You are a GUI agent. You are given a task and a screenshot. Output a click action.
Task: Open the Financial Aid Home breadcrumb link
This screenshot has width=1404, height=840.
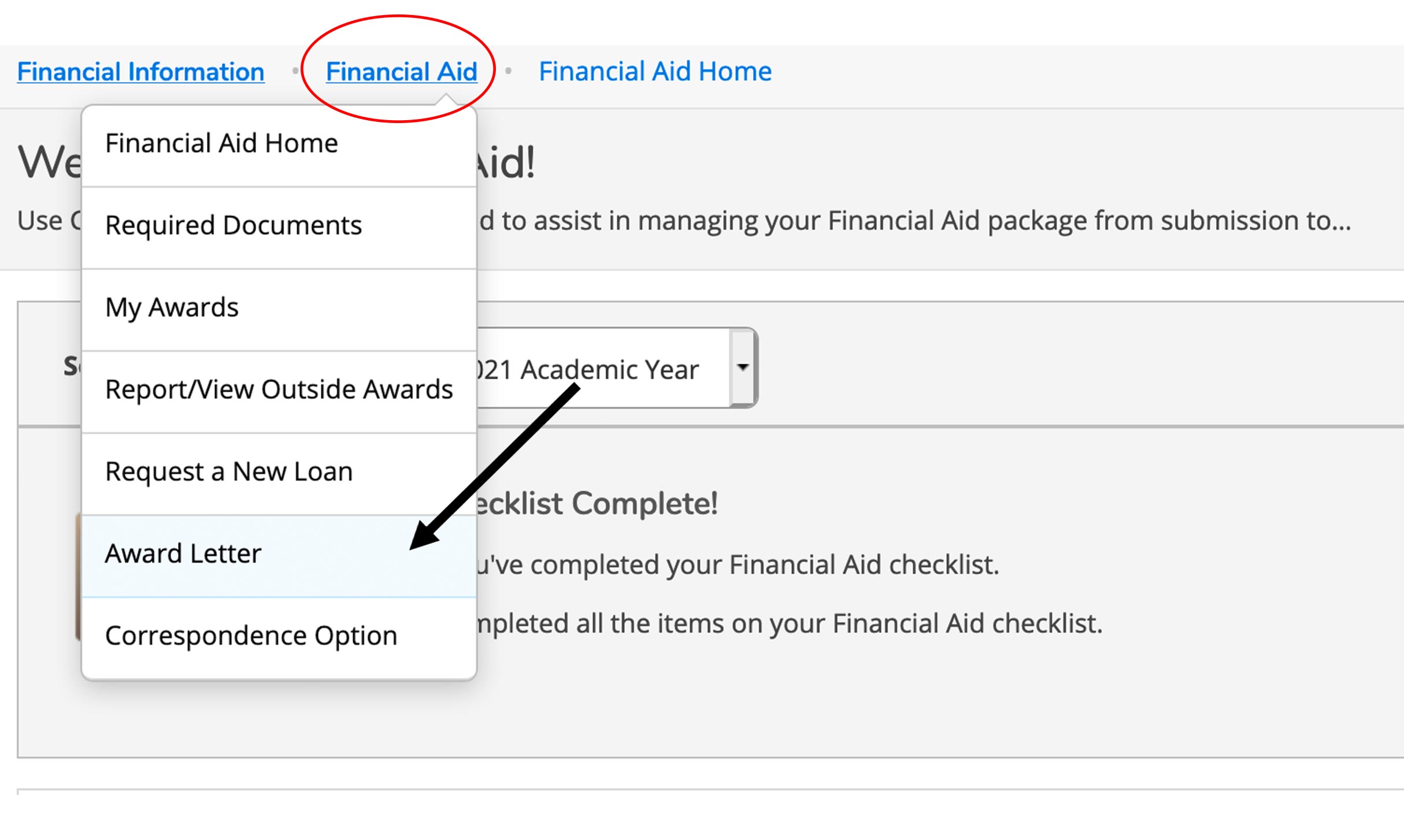tap(655, 72)
